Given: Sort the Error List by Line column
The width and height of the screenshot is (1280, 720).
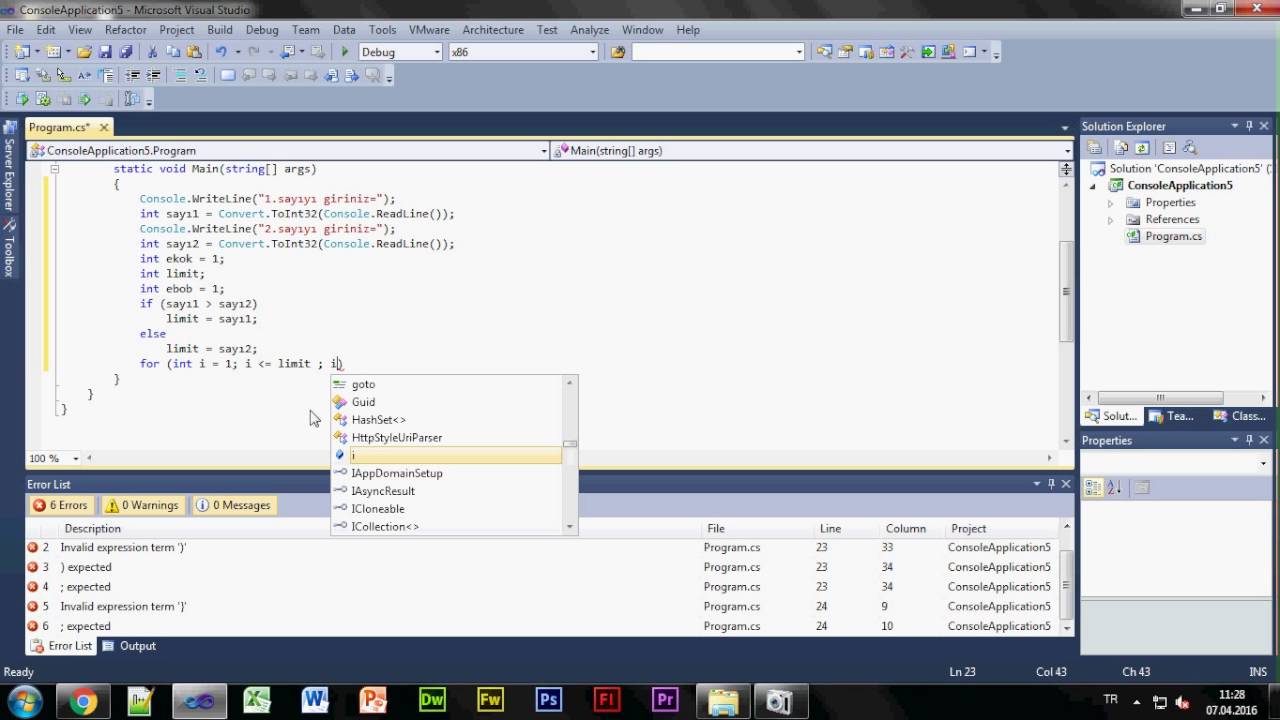Looking at the screenshot, I should (849, 528).
